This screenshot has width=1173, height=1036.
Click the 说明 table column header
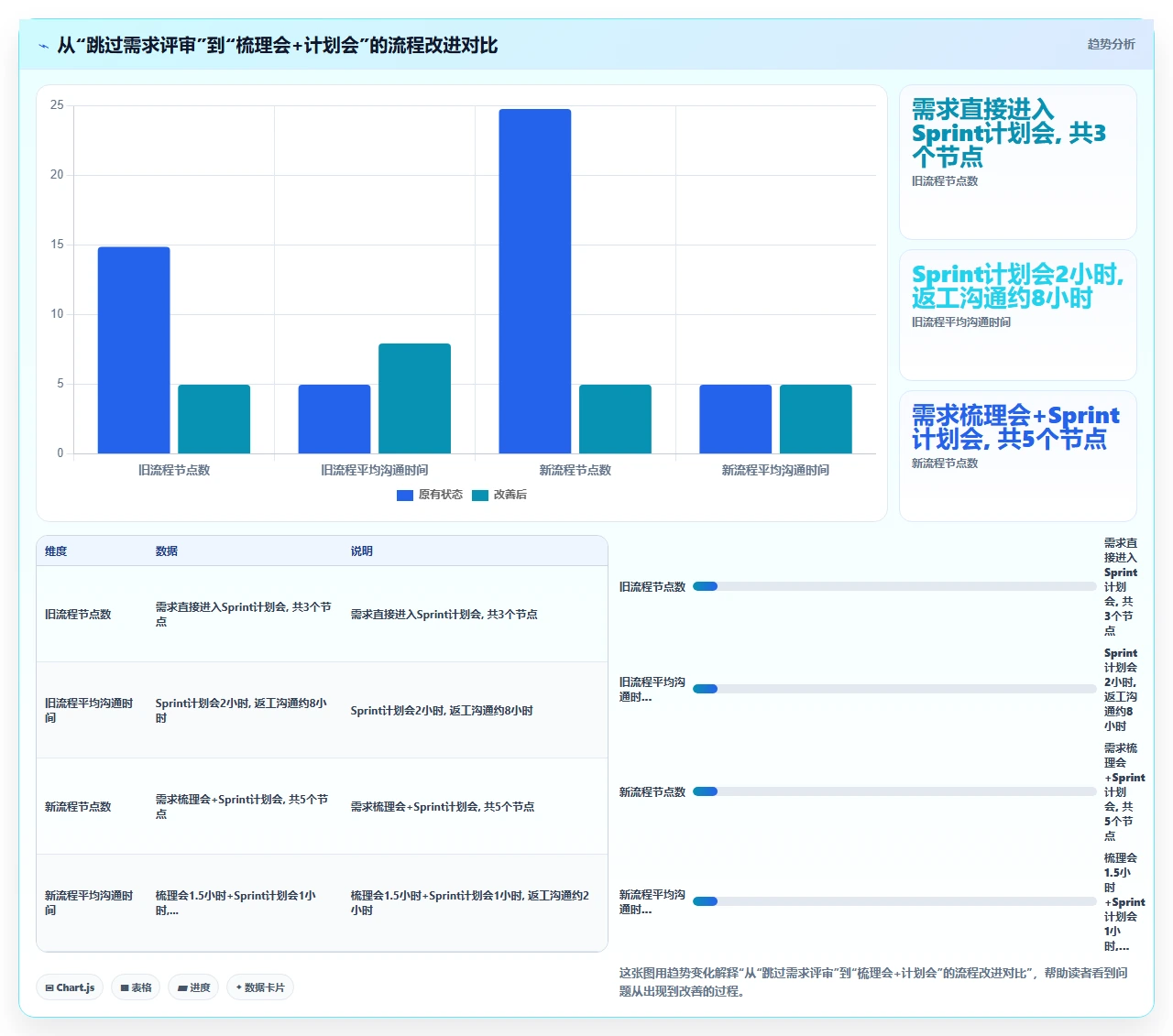coord(361,551)
